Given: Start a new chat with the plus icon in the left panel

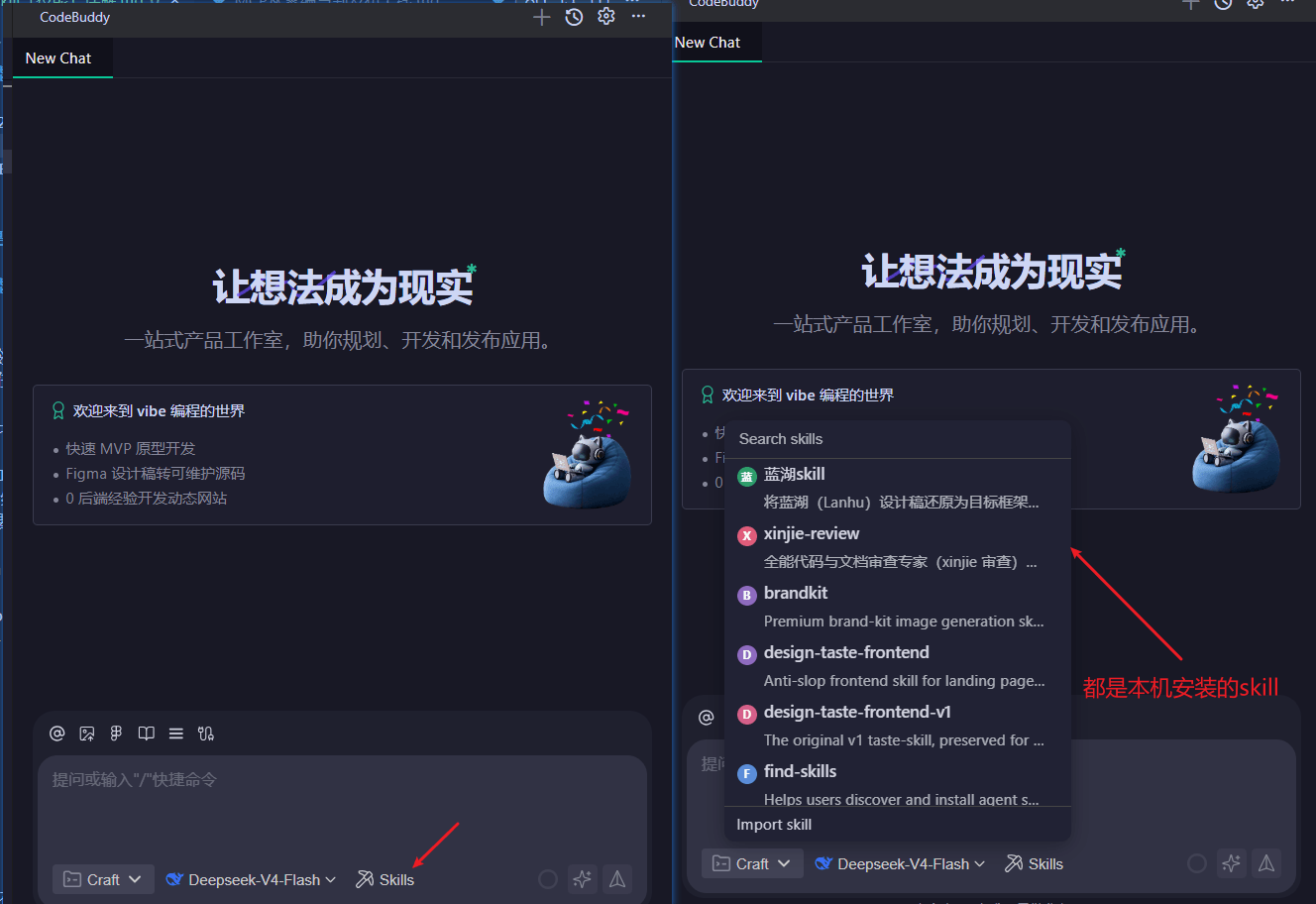Looking at the screenshot, I should 541,17.
